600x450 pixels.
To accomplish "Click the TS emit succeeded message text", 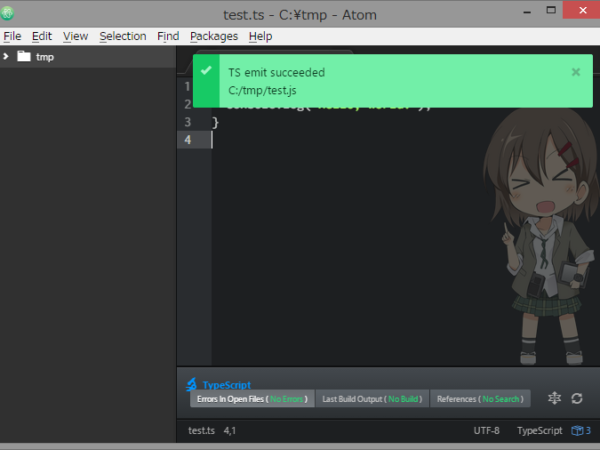I will pyautogui.click(x=276, y=72).
